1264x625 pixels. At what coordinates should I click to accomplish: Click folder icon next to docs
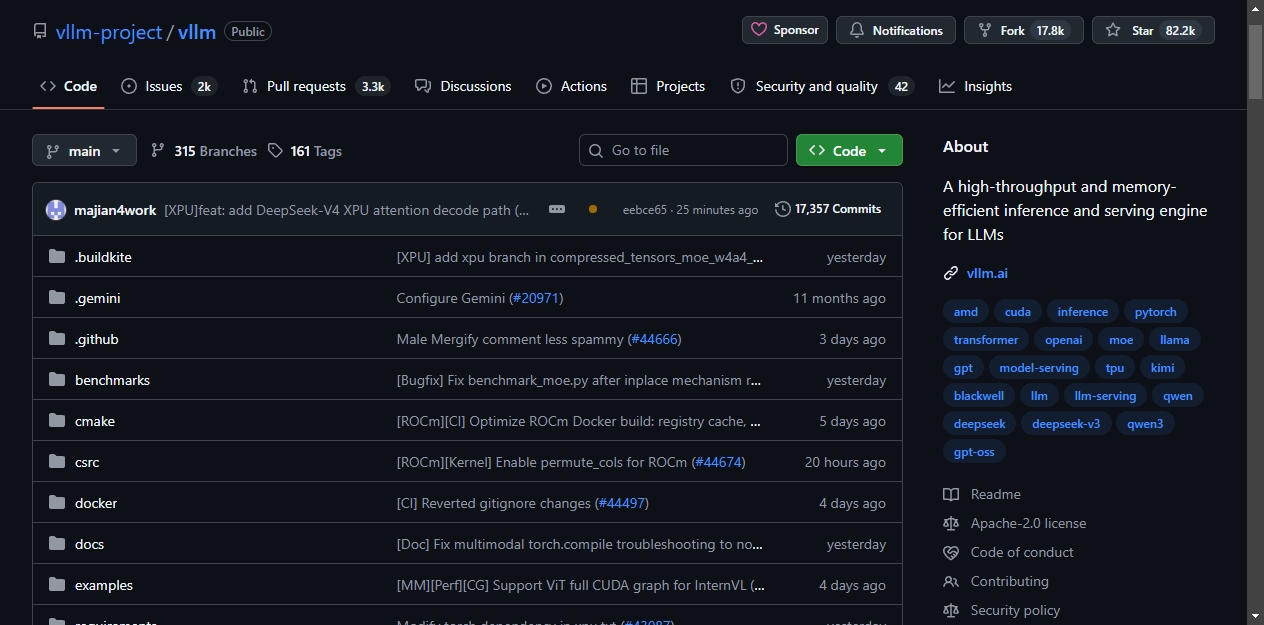[x=57, y=544]
